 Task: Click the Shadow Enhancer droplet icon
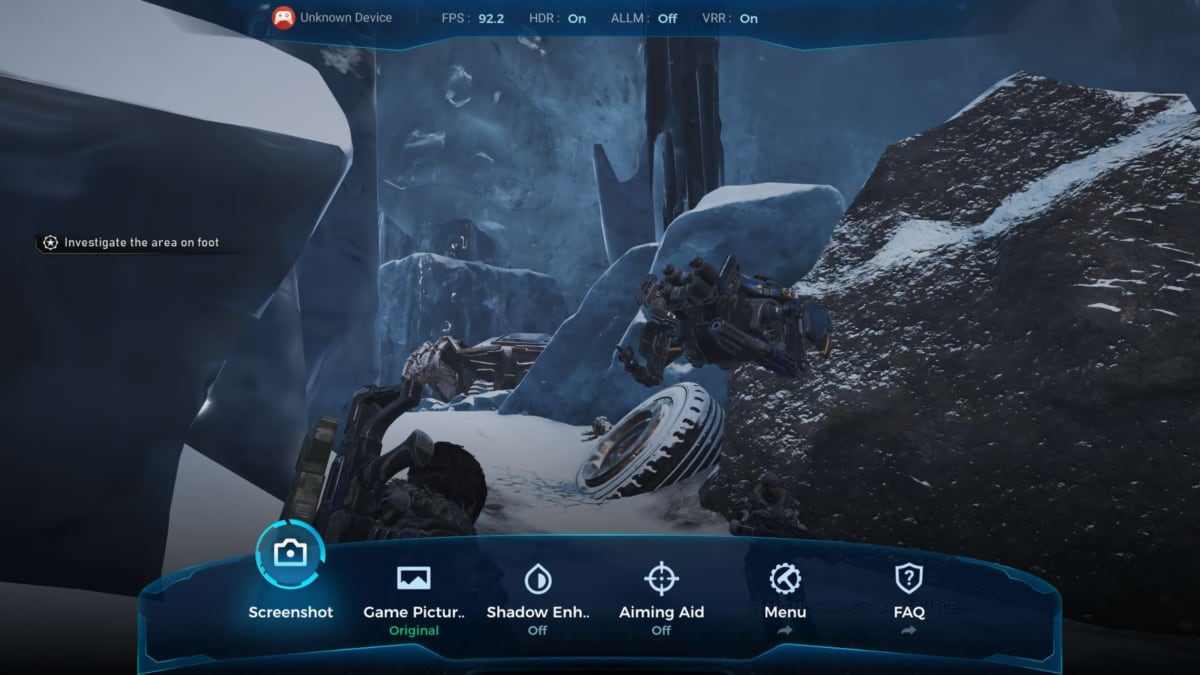coord(538,578)
